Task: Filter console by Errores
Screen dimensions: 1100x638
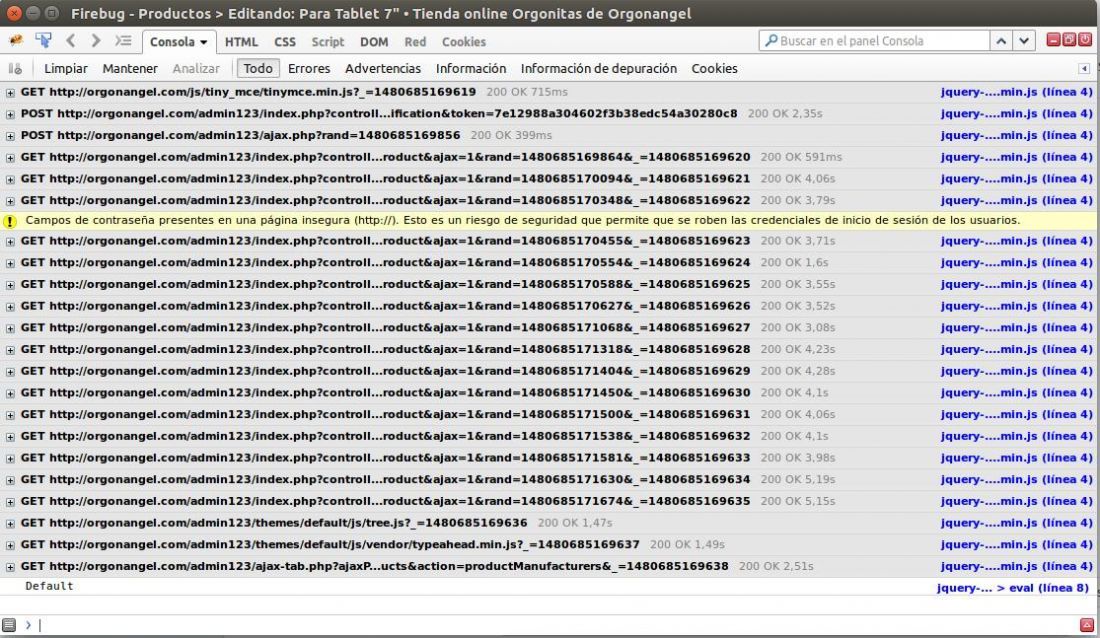Action: pos(309,68)
